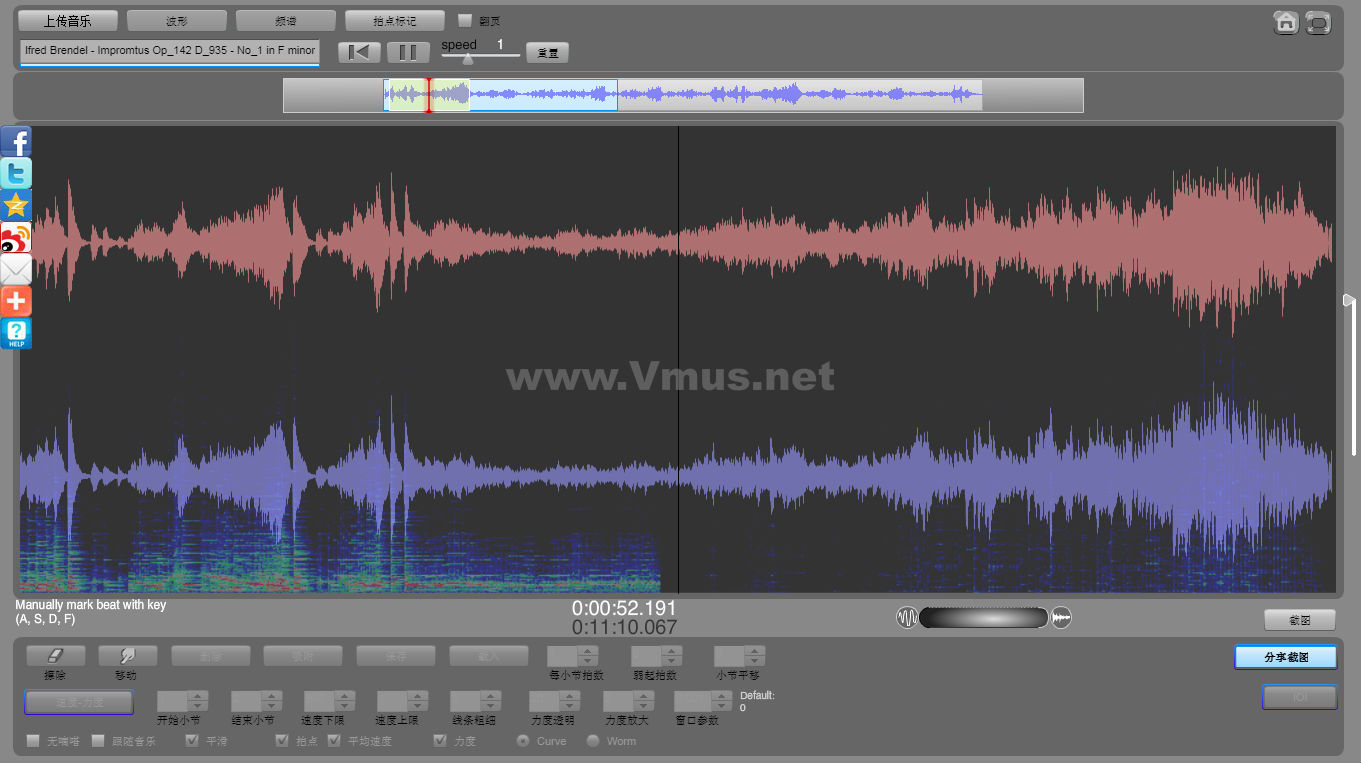
Task: Switch to the 波形 waveform view
Action: tap(177, 20)
